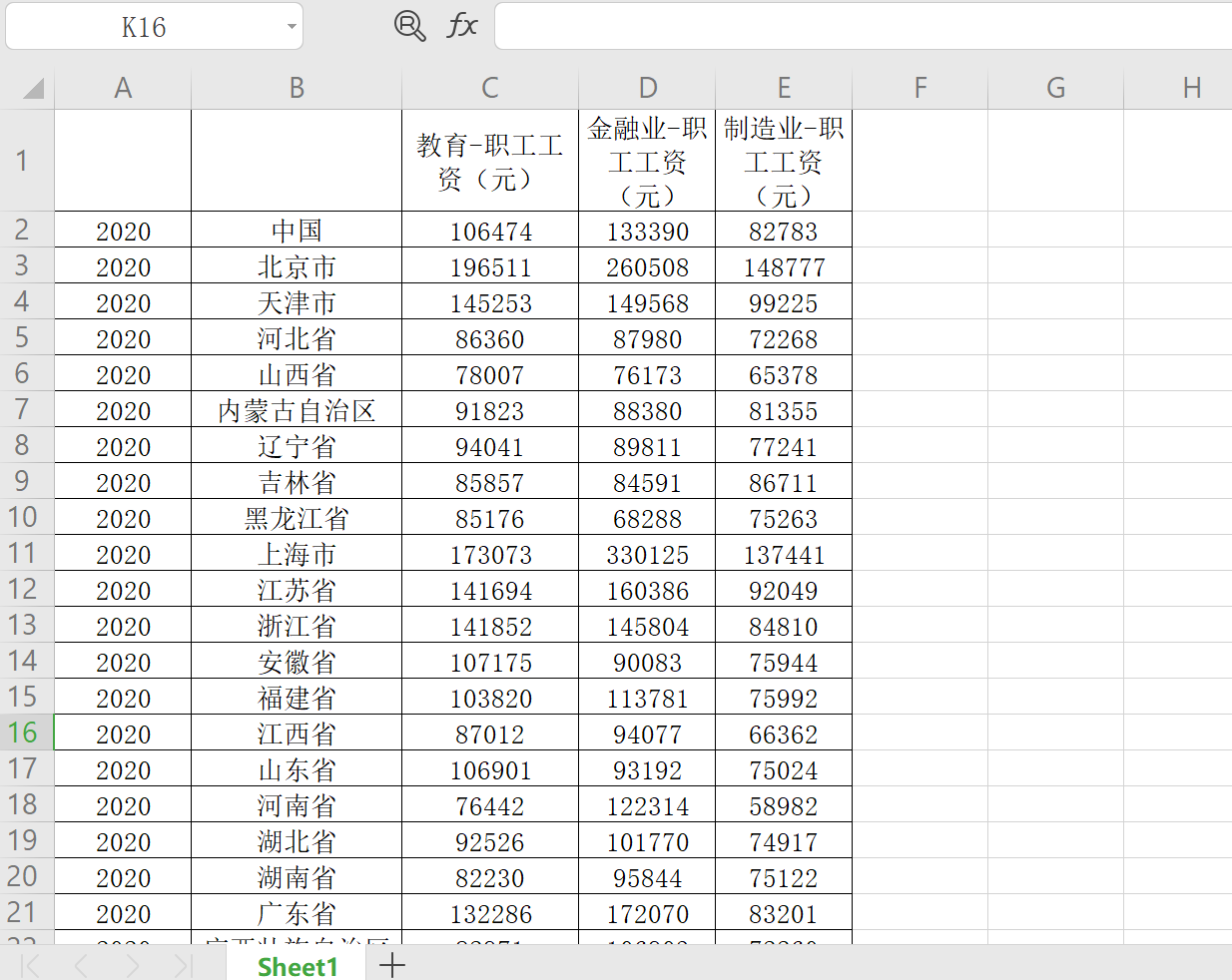Click the cell 江西省
Viewport: 1232px width, 980px height.
(x=297, y=734)
